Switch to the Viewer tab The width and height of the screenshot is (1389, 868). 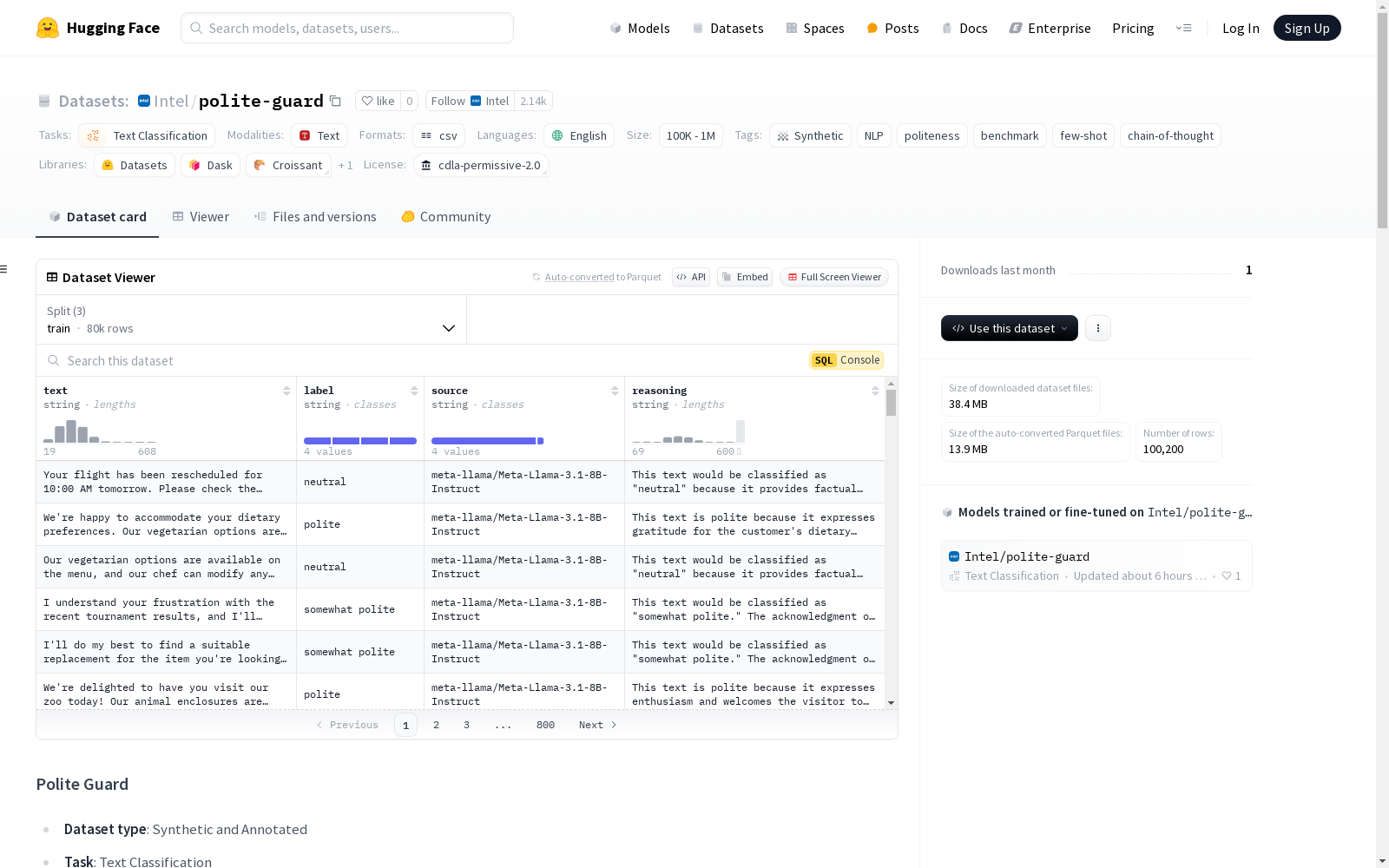(201, 217)
